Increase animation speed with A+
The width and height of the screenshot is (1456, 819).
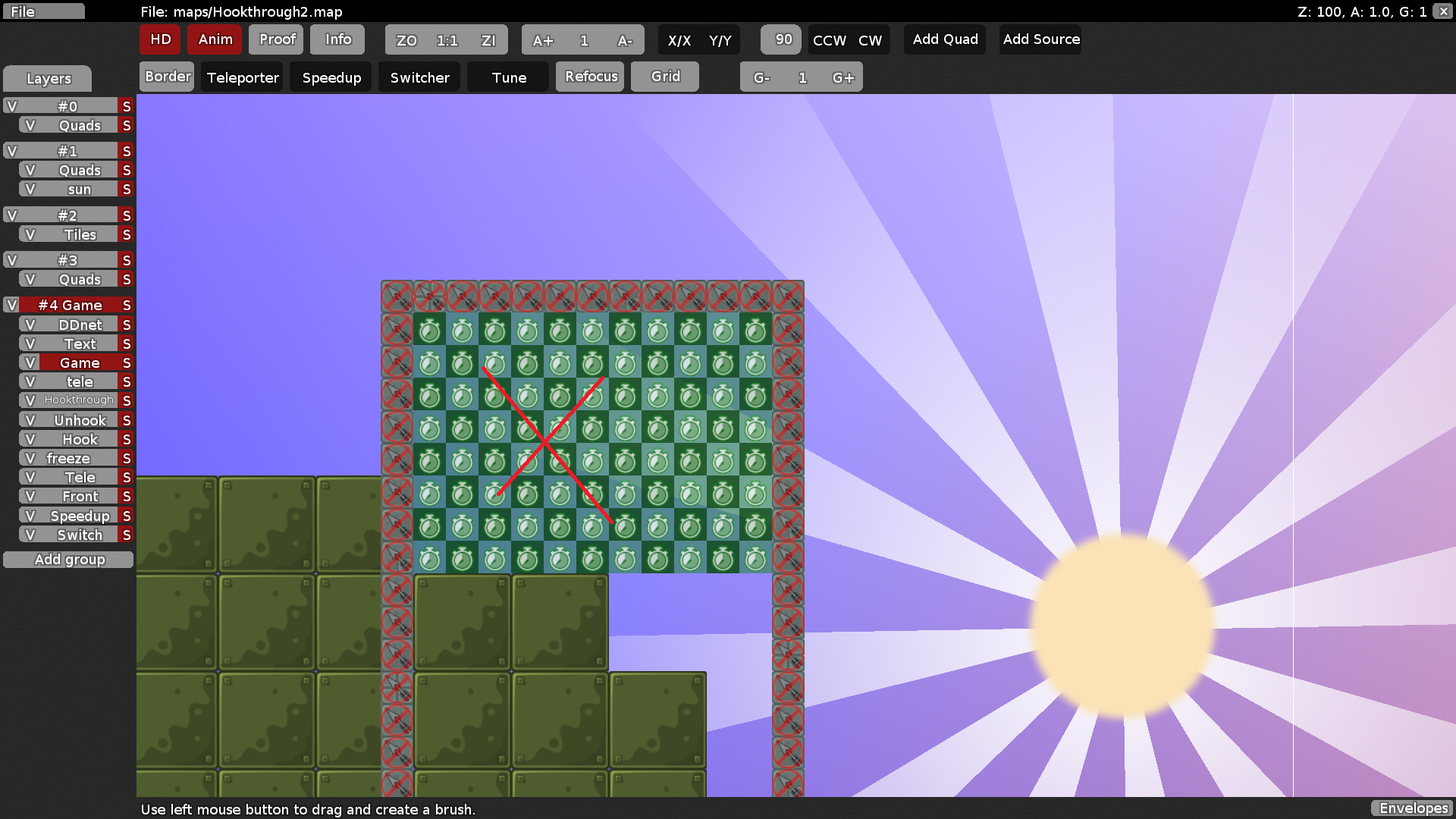pyautogui.click(x=543, y=39)
